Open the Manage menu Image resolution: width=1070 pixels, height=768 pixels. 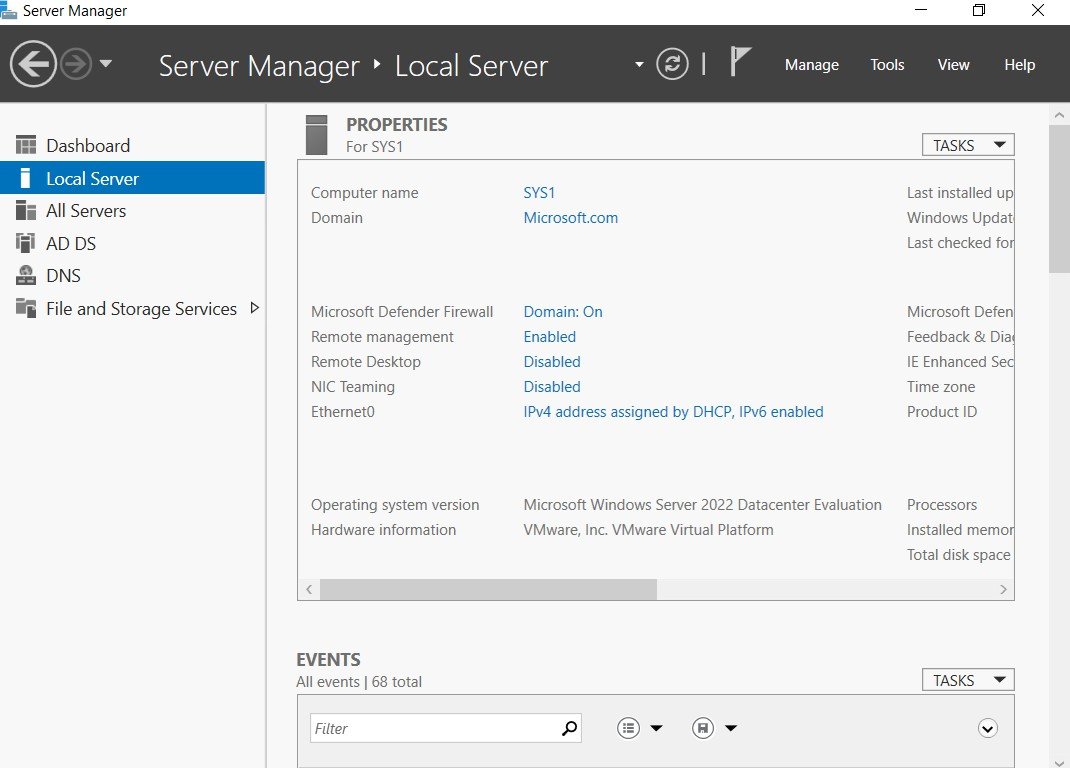point(811,65)
